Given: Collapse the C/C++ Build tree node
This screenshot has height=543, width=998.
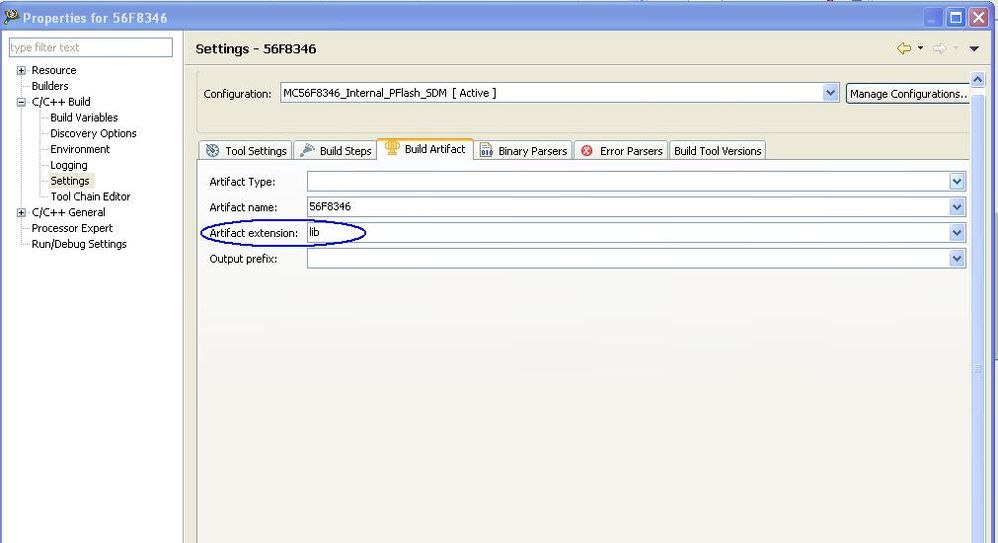Looking at the screenshot, I should tap(21, 102).
